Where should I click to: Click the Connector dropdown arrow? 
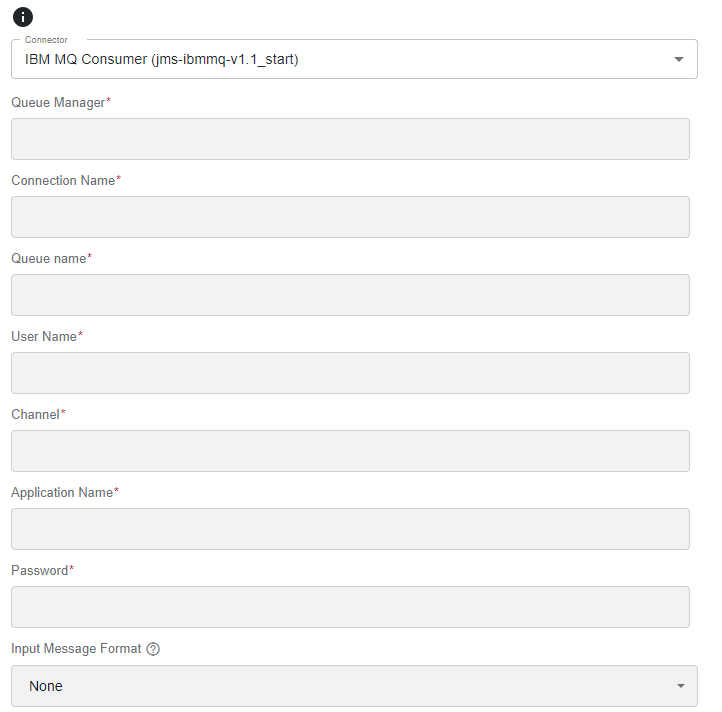678,59
